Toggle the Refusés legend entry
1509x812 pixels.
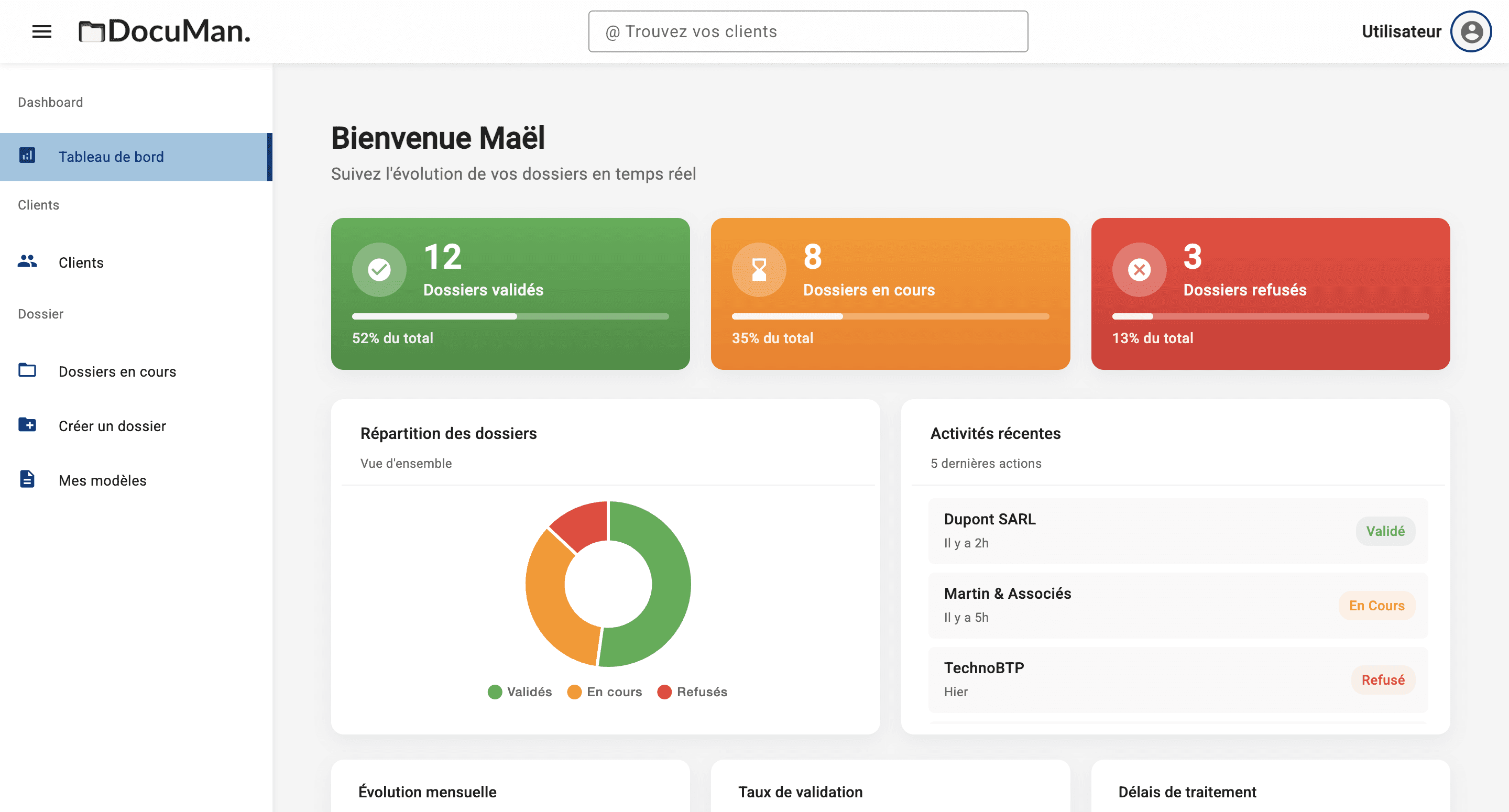(692, 692)
